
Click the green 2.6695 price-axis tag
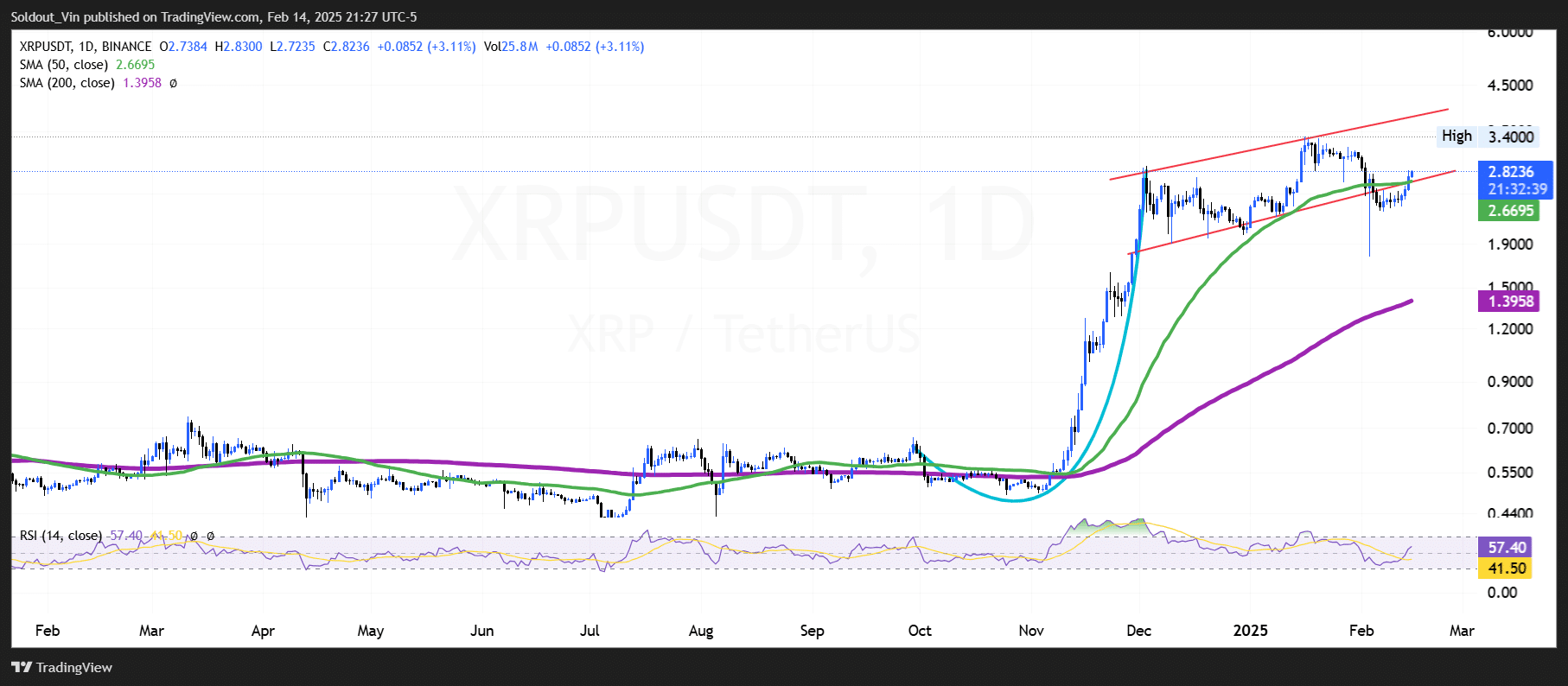point(1510,211)
